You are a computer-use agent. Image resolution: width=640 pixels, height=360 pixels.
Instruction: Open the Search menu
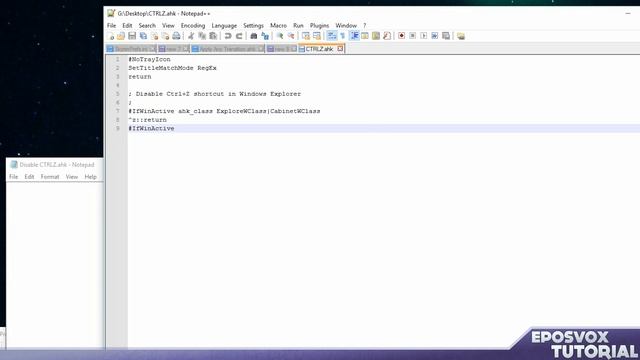[147, 25]
